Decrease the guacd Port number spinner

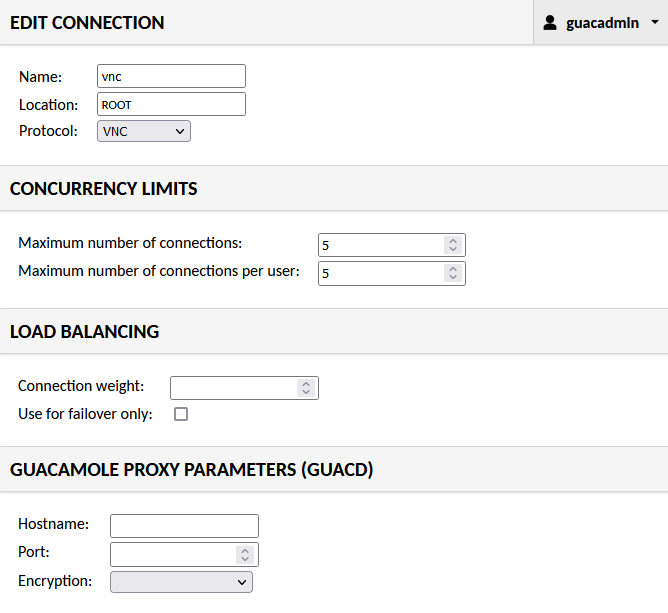click(245, 559)
